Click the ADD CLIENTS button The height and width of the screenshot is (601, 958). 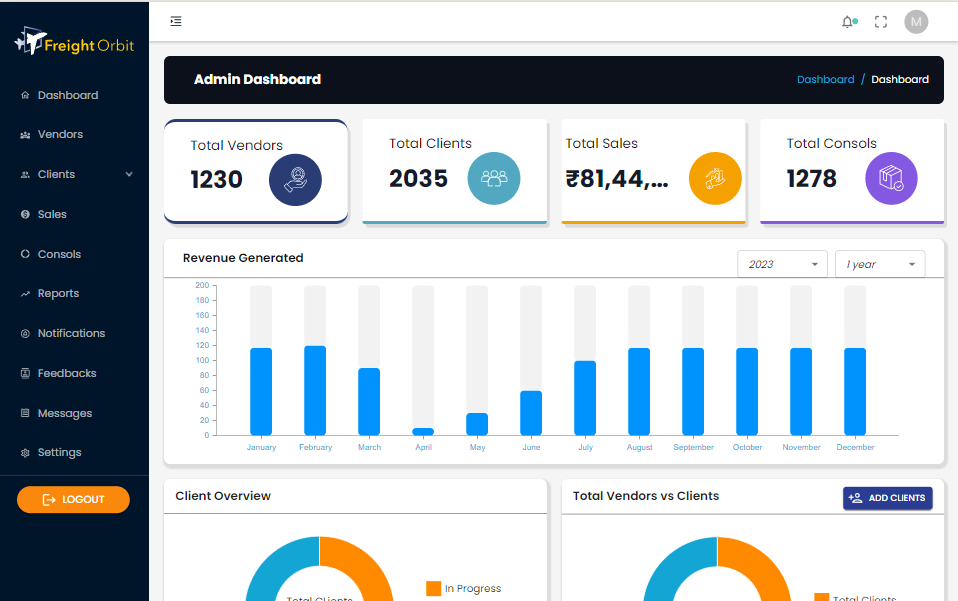(x=888, y=498)
